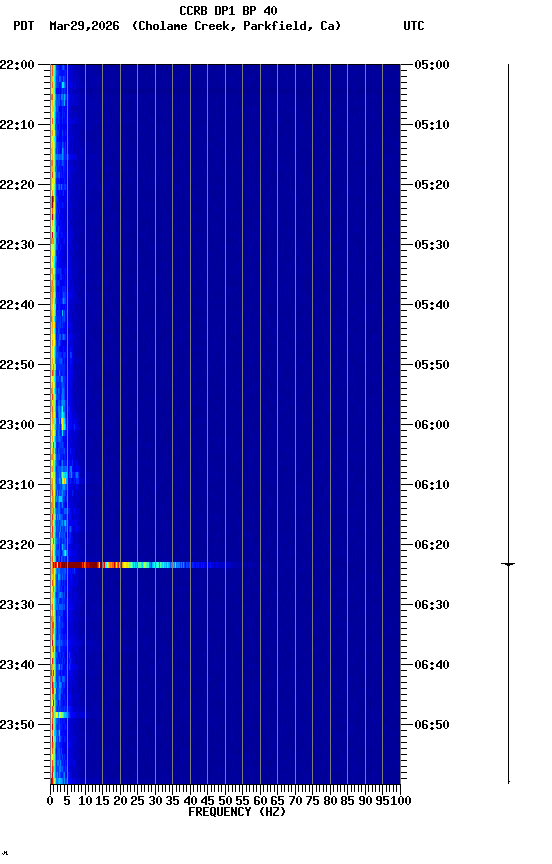Click the 0 Hz frequency axis label
The width and height of the screenshot is (552, 864).
click(x=51, y=801)
